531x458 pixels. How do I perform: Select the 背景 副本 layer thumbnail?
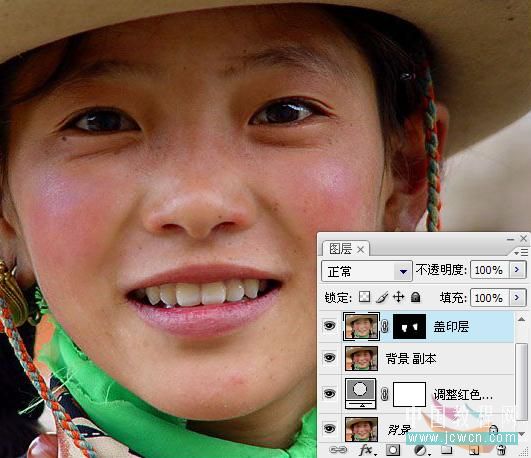pos(361,358)
